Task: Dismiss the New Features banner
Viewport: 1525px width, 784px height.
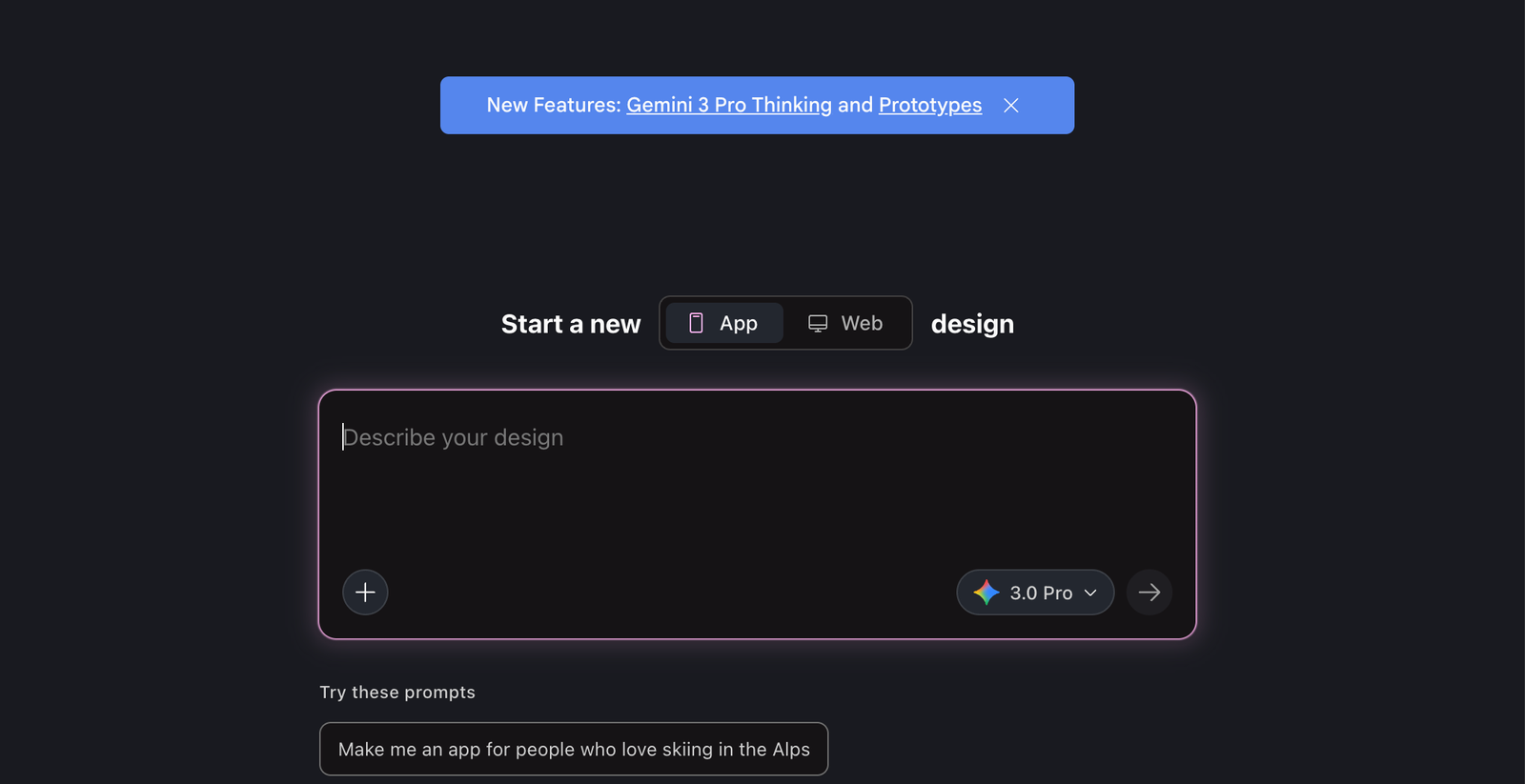Action: pyautogui.click(x=1011, y=106)
